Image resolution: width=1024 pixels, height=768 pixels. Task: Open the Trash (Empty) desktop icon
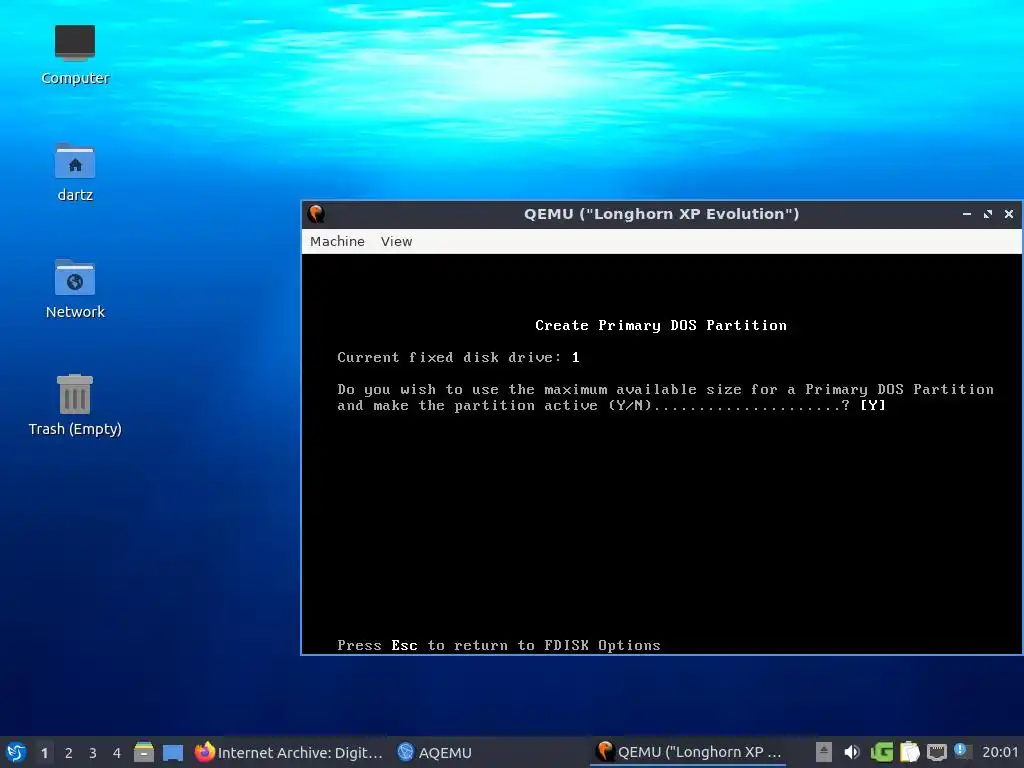pyautogui.click(x=75, y=405)
